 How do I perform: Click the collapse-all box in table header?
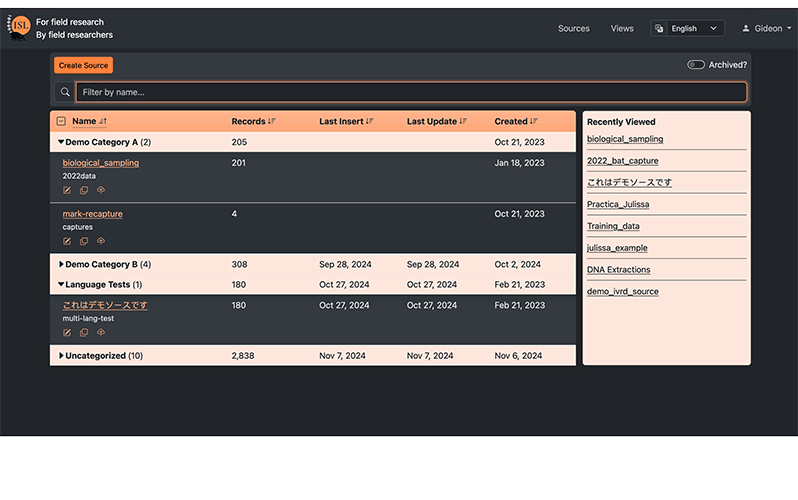[61, 122]
